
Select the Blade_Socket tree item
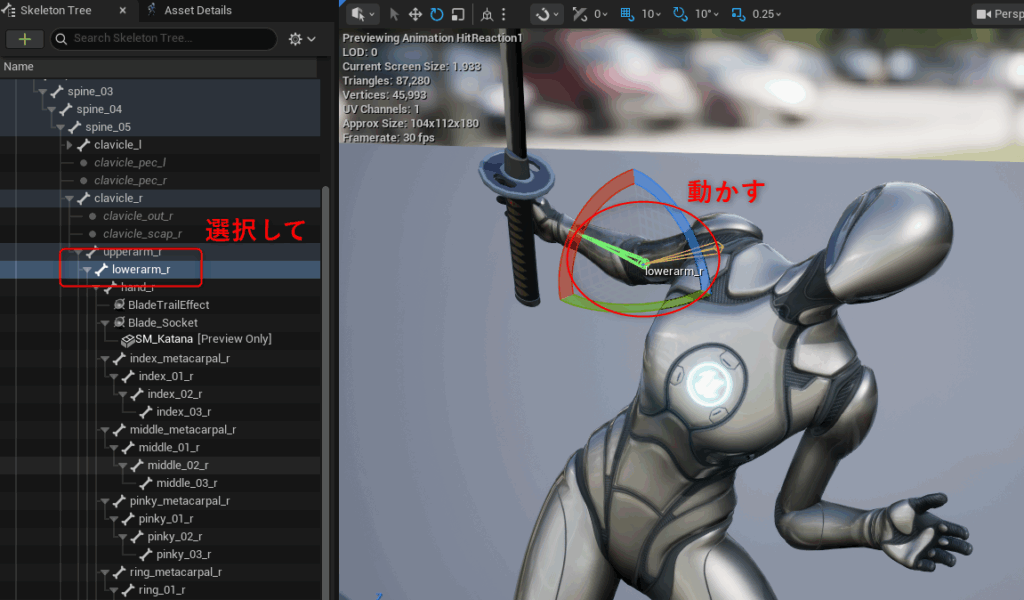click(162, 323)
